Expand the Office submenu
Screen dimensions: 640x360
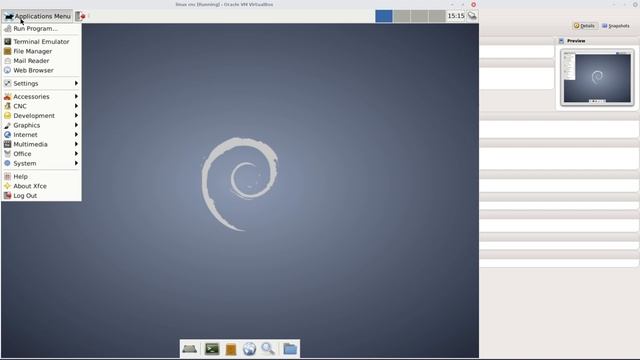pos(41,154)
